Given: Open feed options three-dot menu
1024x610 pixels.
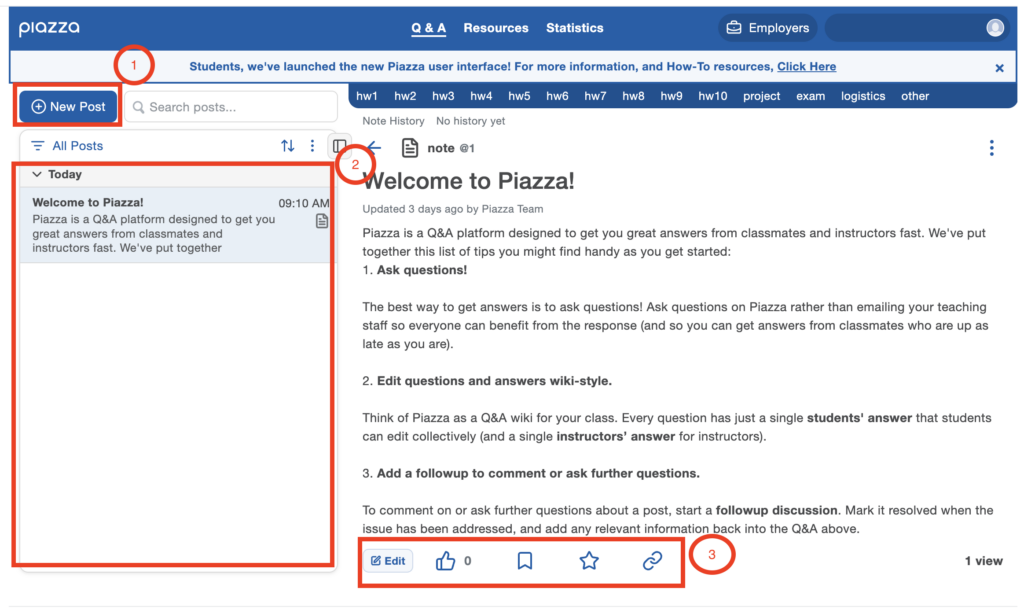Looking at the screenshot, I should point(312,146).
